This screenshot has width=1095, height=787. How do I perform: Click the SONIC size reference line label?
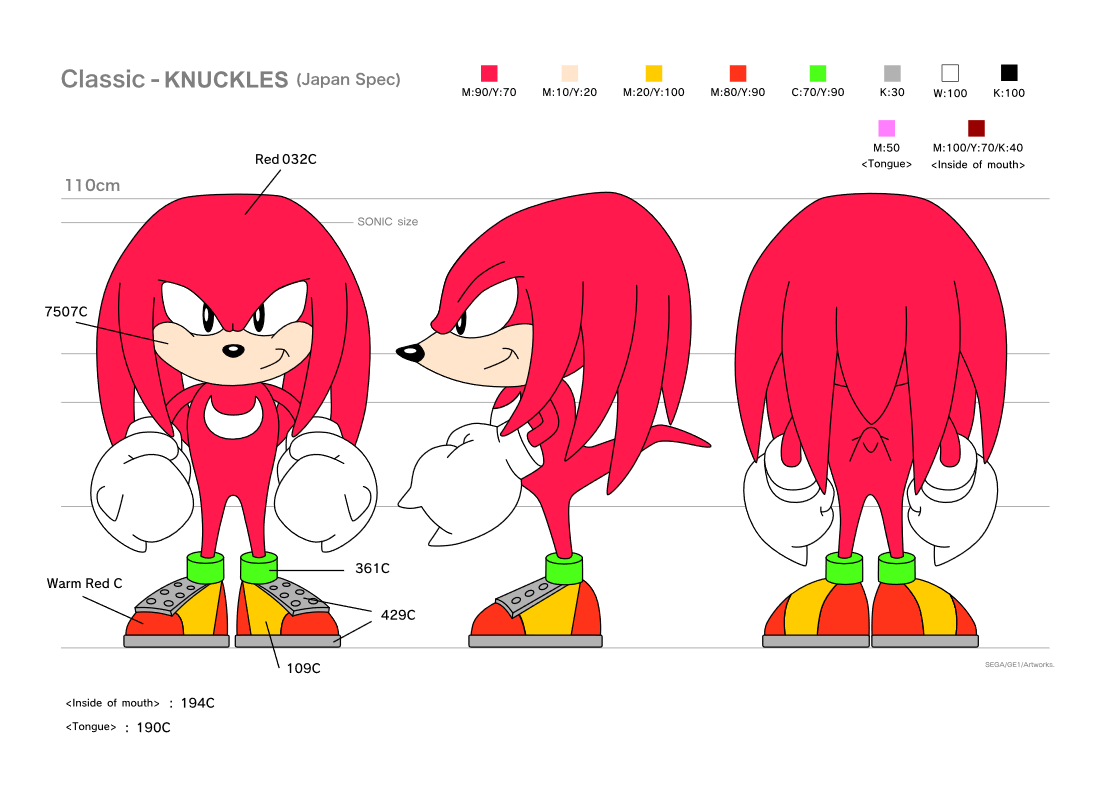[x=387, y=221]
